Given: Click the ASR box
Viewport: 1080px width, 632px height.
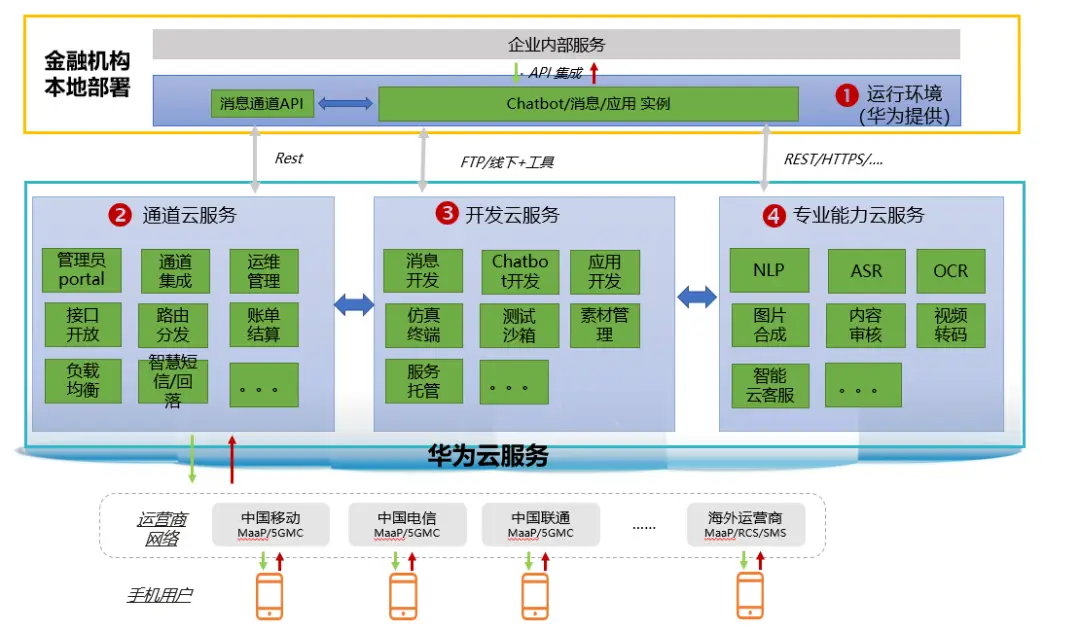Looking at the screenshot, I should coord(866,271).
